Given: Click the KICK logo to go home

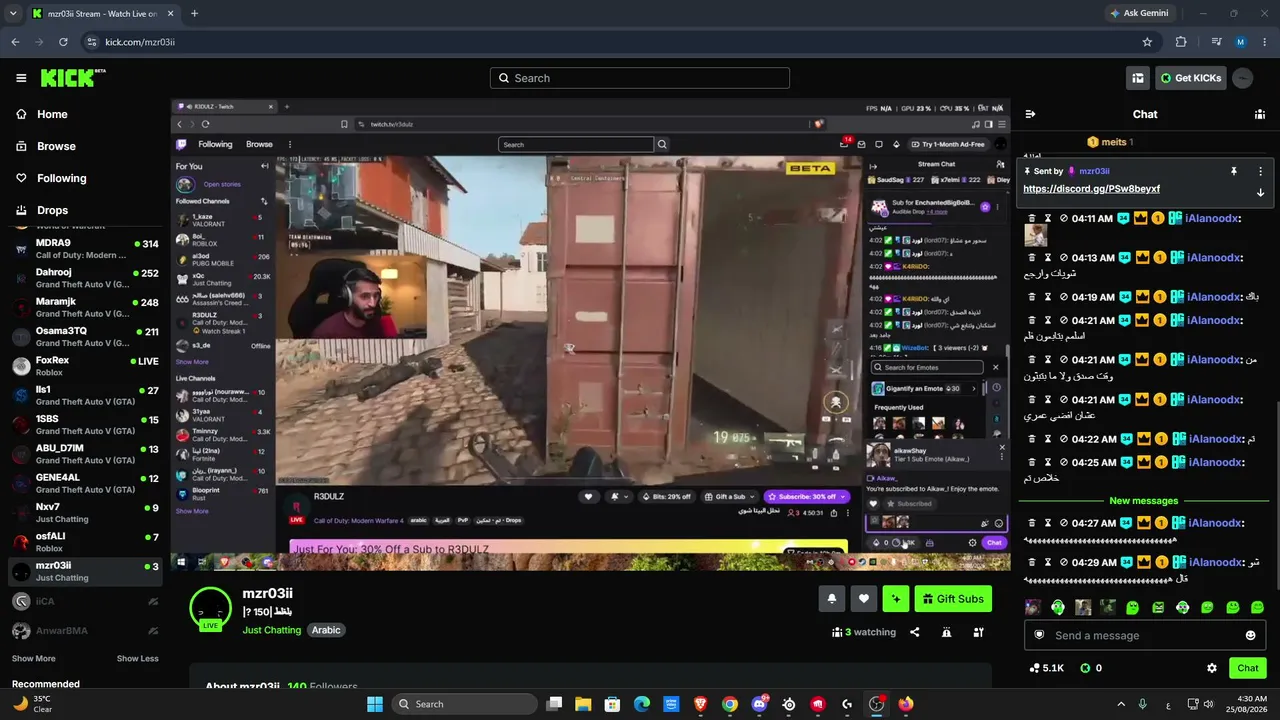Looking at the screenshot, I should click(73, 78).
